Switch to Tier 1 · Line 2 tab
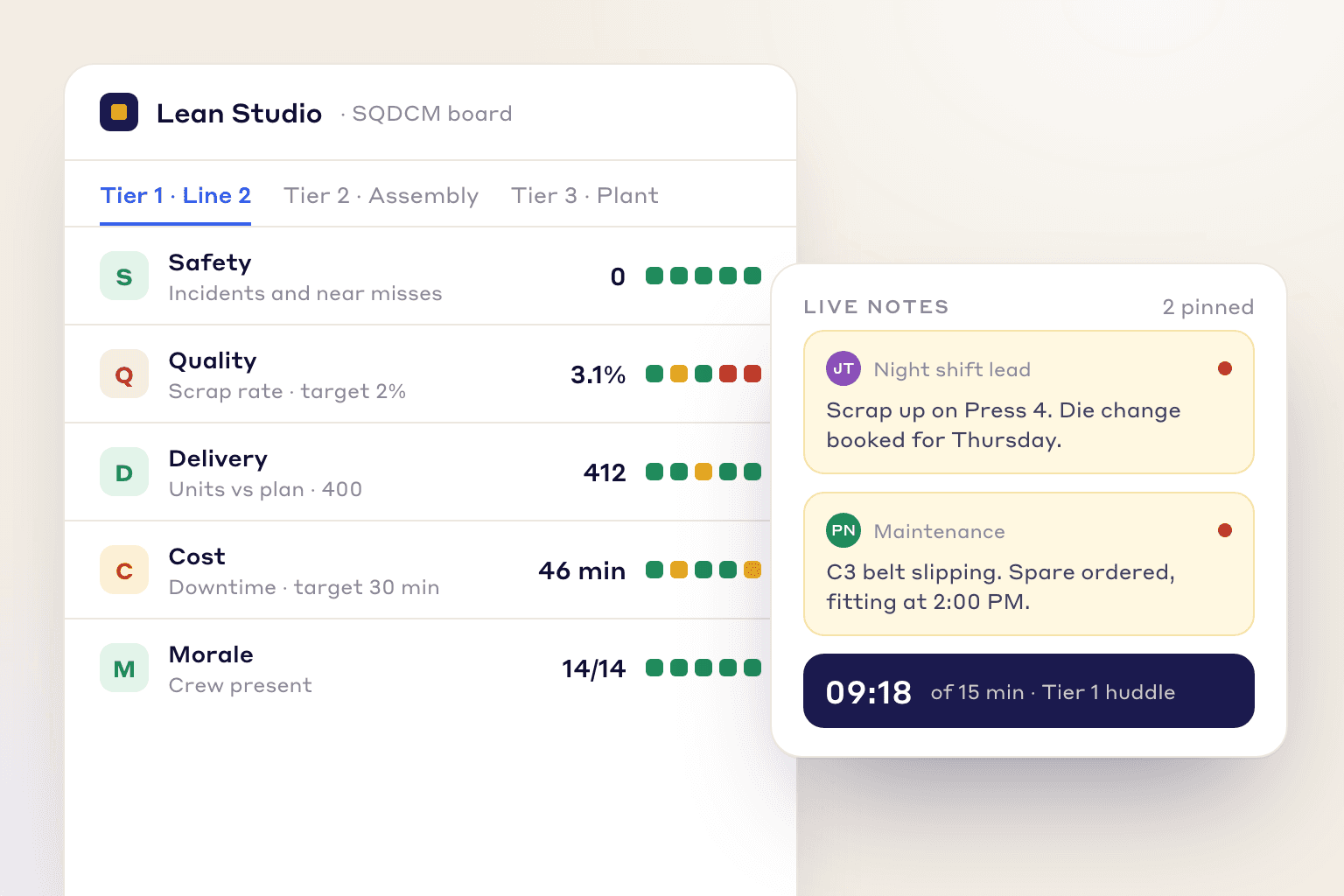This screenshot has height=896, width=1344. coord(176,195)
